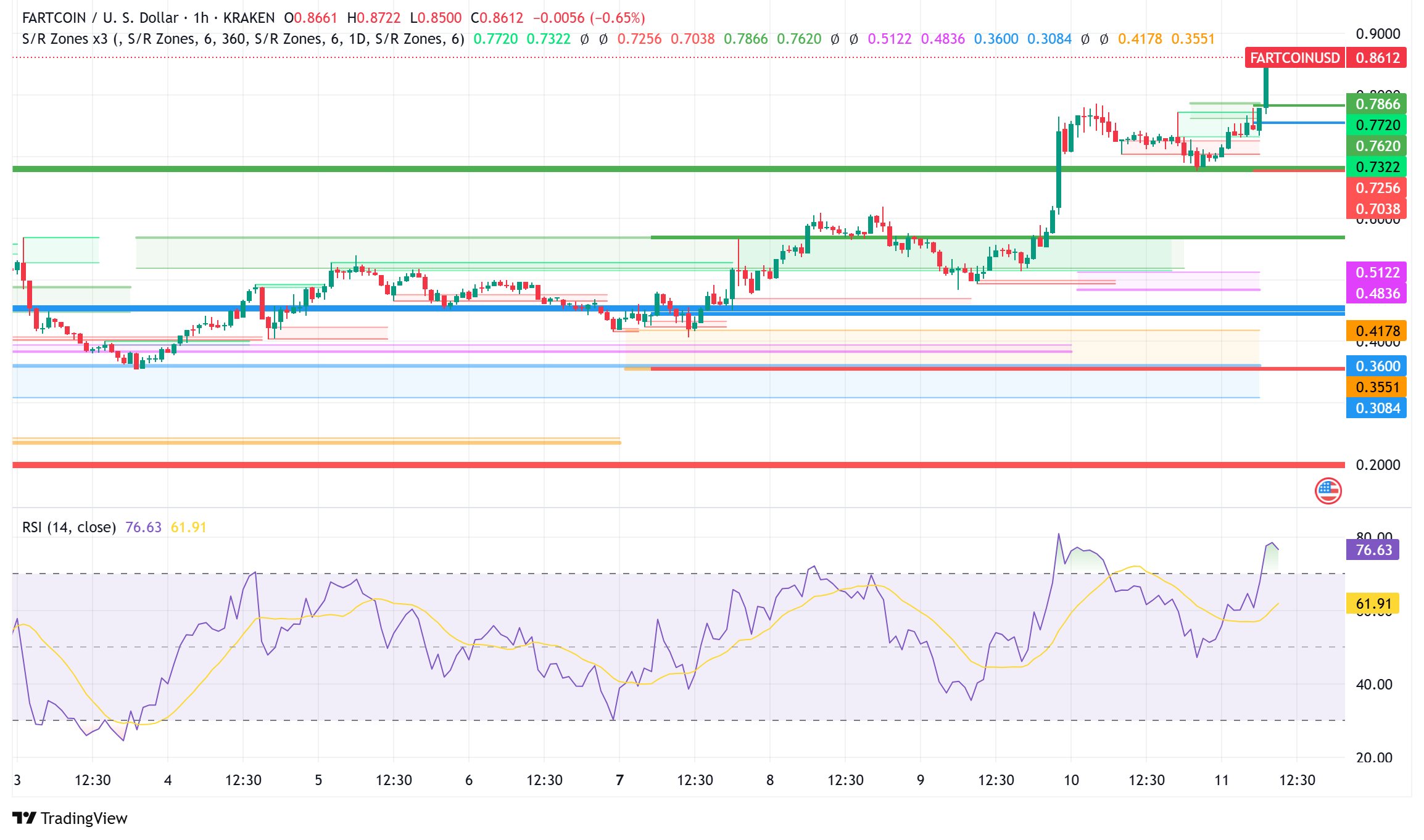Screen dimensions: 1424x840
Task: Click the 1h interval label in chart title
Action: (201, 18)
